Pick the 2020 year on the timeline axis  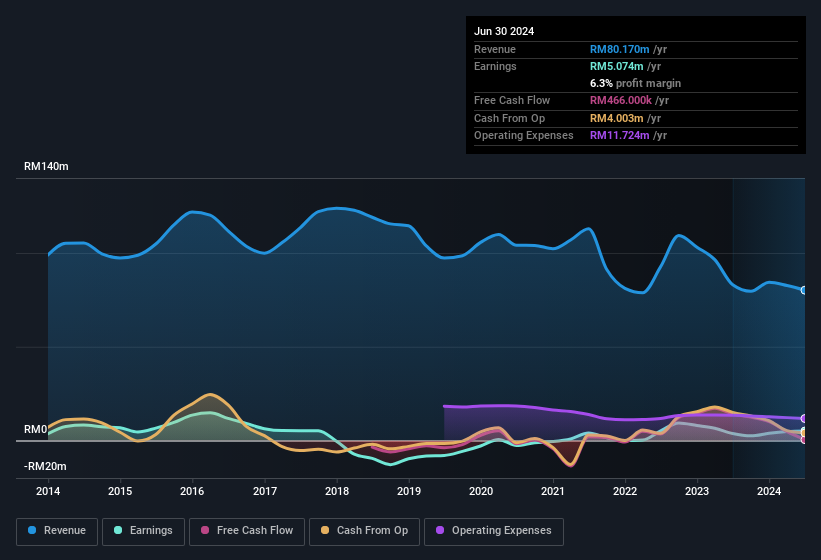(481, 491)
